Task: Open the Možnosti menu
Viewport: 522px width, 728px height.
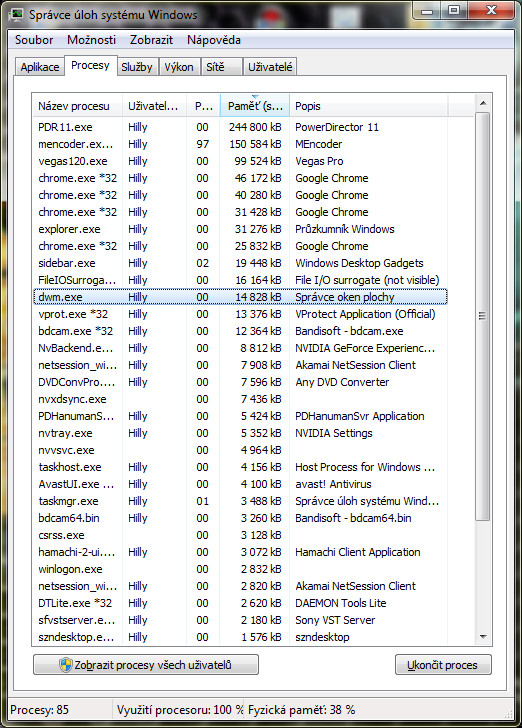Action: pyautogui.click(x=91, y=40)
